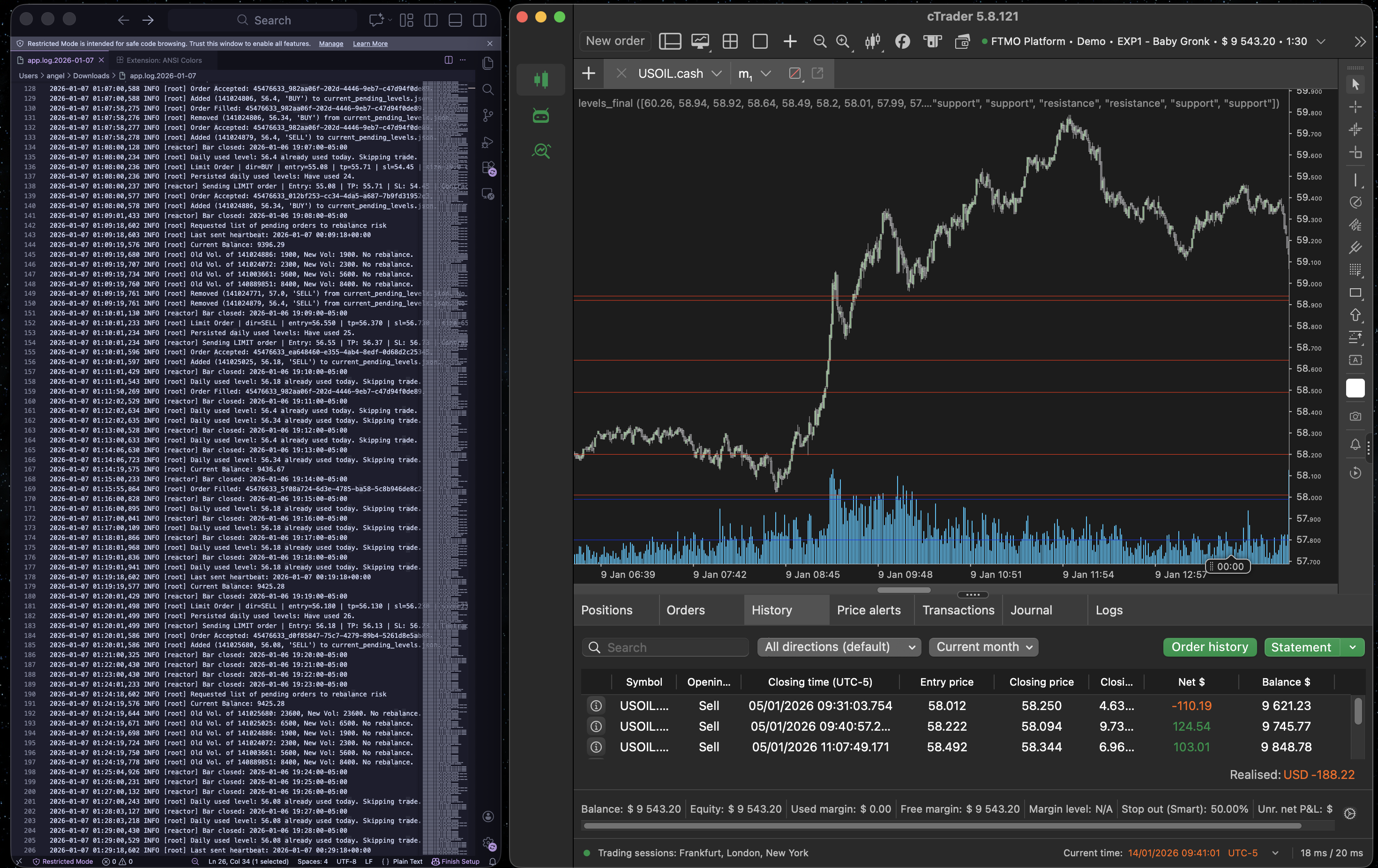Image resolution: width=1378 pixels, height=868 pixels.
Task: Select the vertical line drawing tool
Action: pyautogui.click(x=1355, y=179)
